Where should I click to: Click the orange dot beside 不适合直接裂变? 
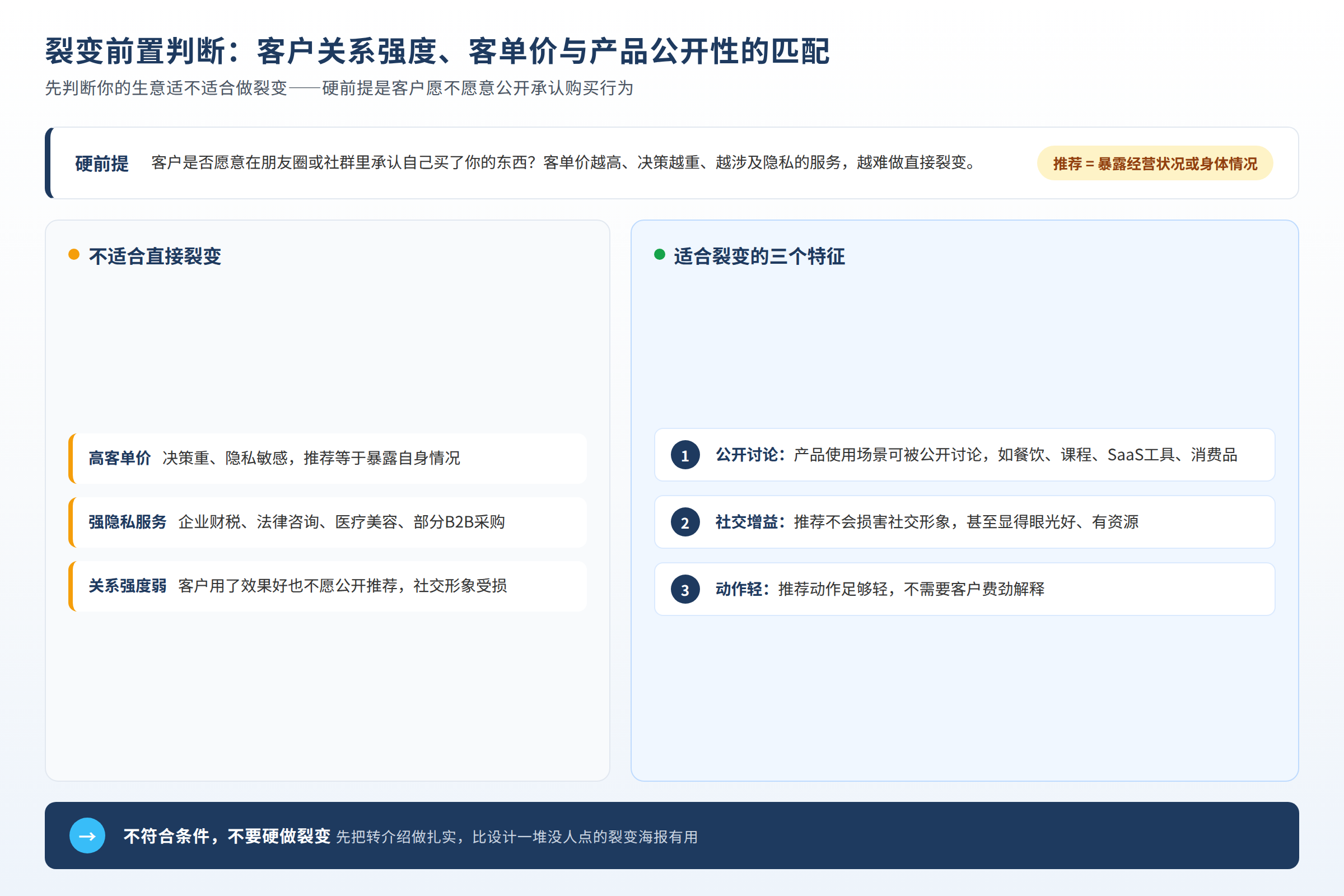click(74, 254)
